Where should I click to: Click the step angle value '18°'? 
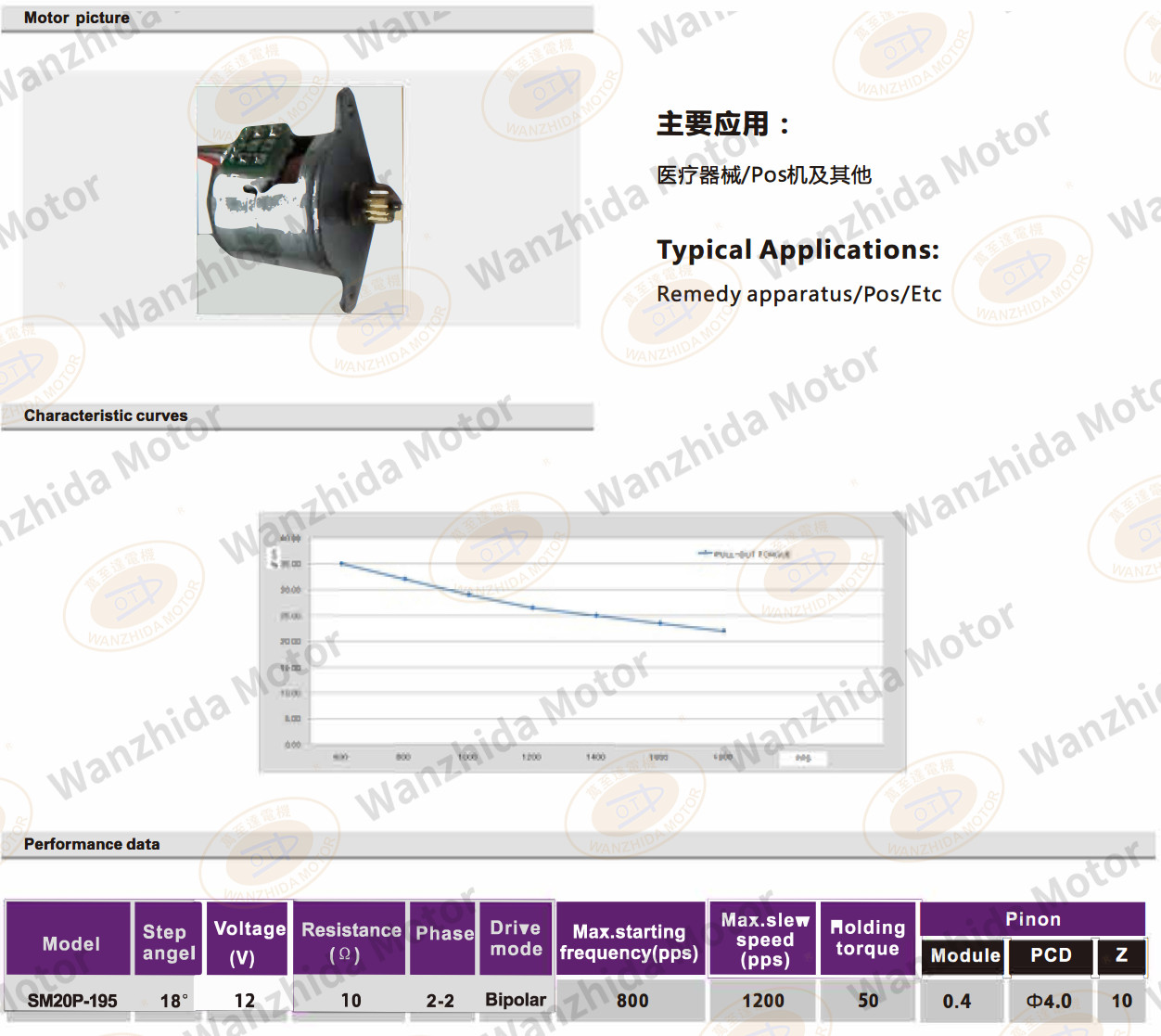coord(173,1001)
